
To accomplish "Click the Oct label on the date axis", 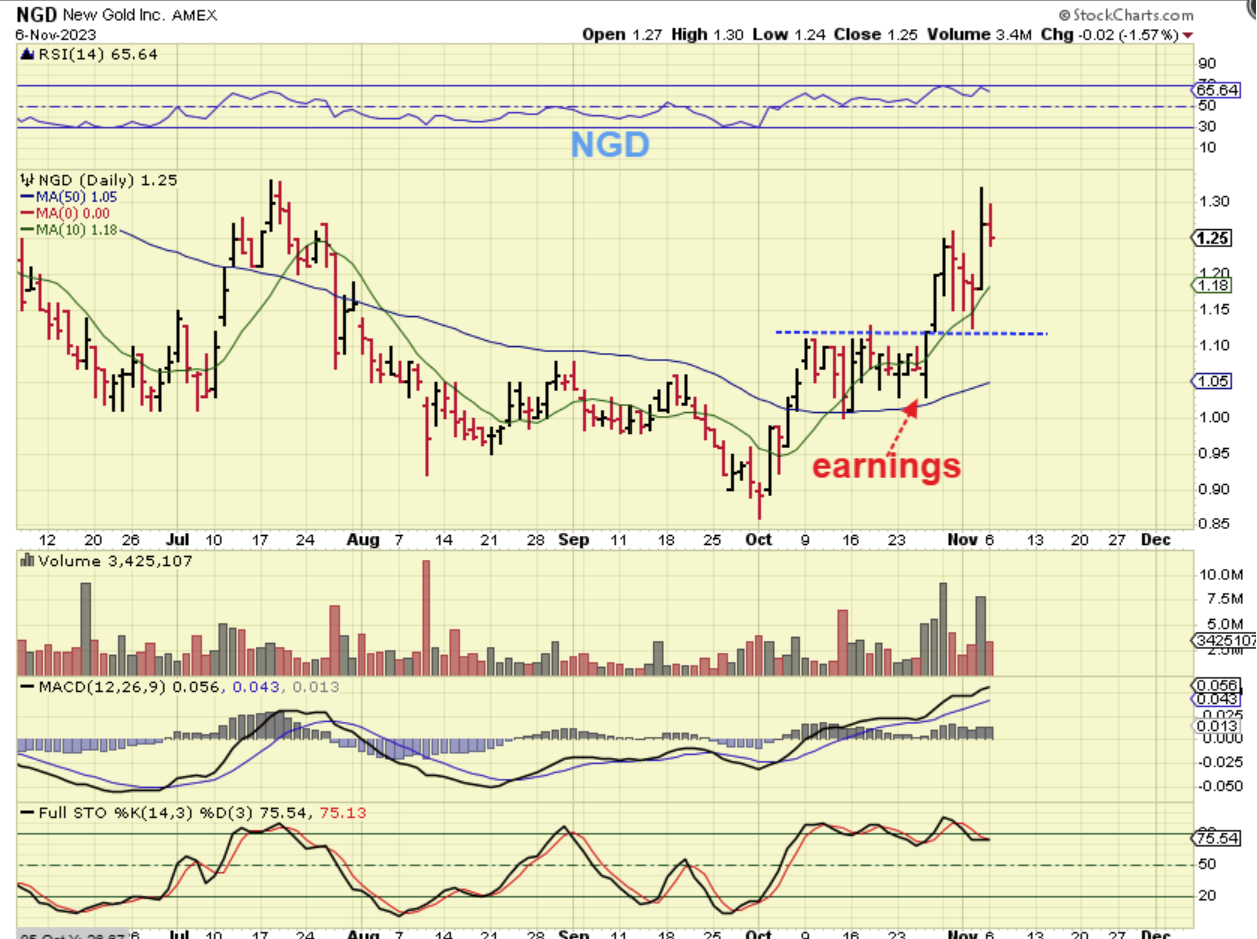I will pos(760,540).
